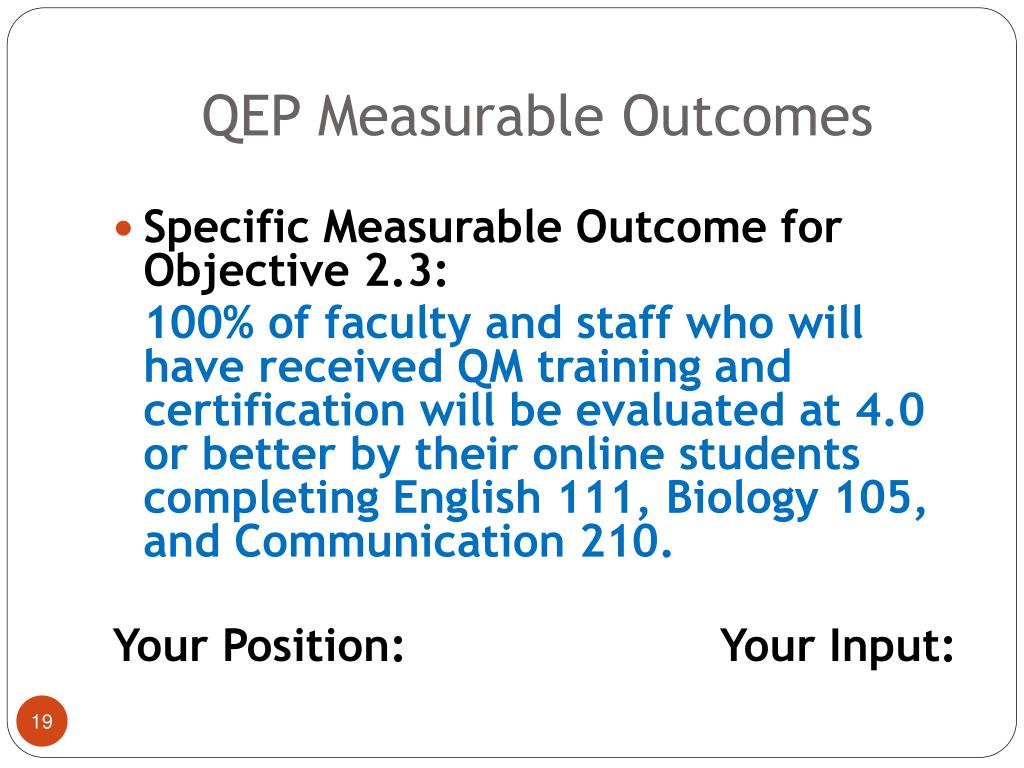Click the heading text Objective 2.3:

click(295, 271)
